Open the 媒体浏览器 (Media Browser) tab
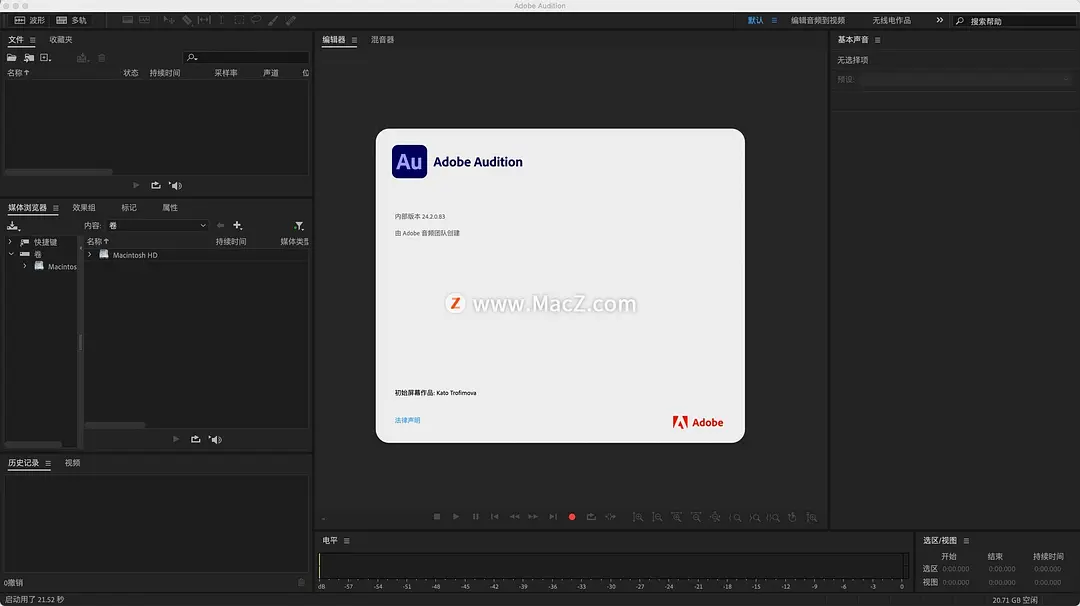Screen dimensions: 1080x606 pos(28,207)
